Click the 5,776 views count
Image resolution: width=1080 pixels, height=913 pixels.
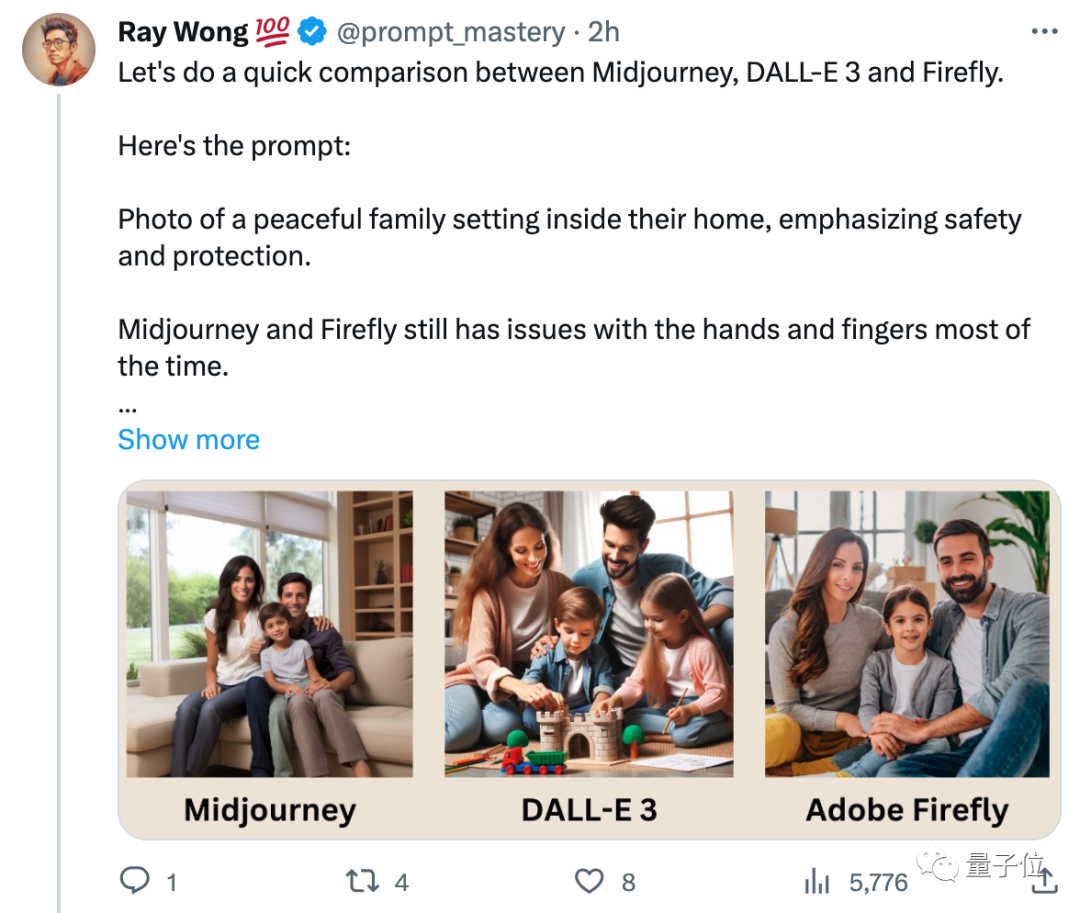878,882
